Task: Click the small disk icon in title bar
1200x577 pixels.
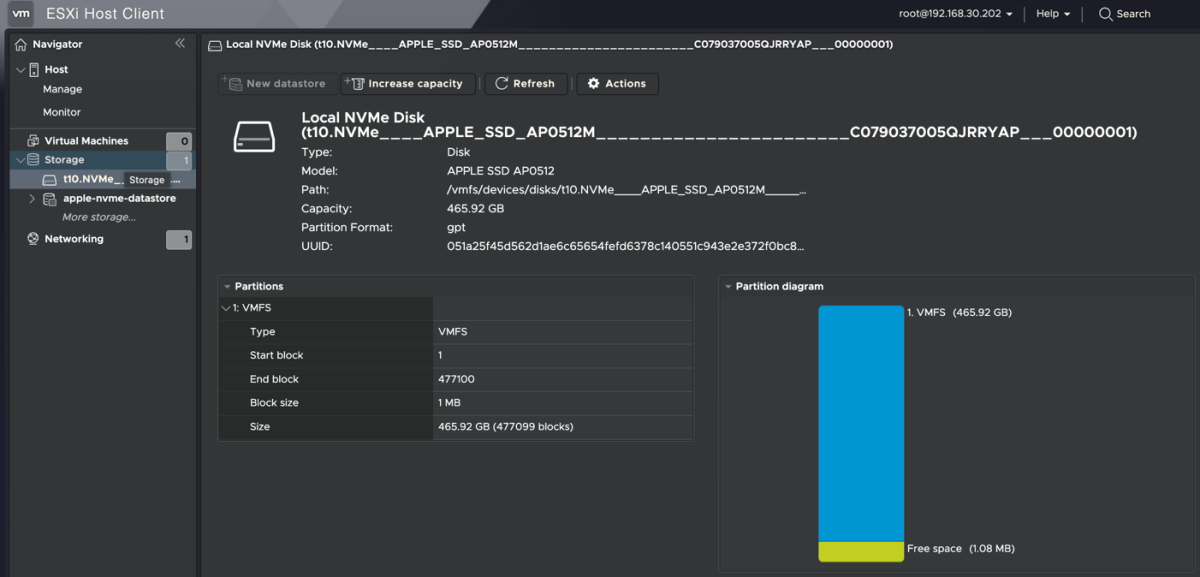Action: (215, 45)
